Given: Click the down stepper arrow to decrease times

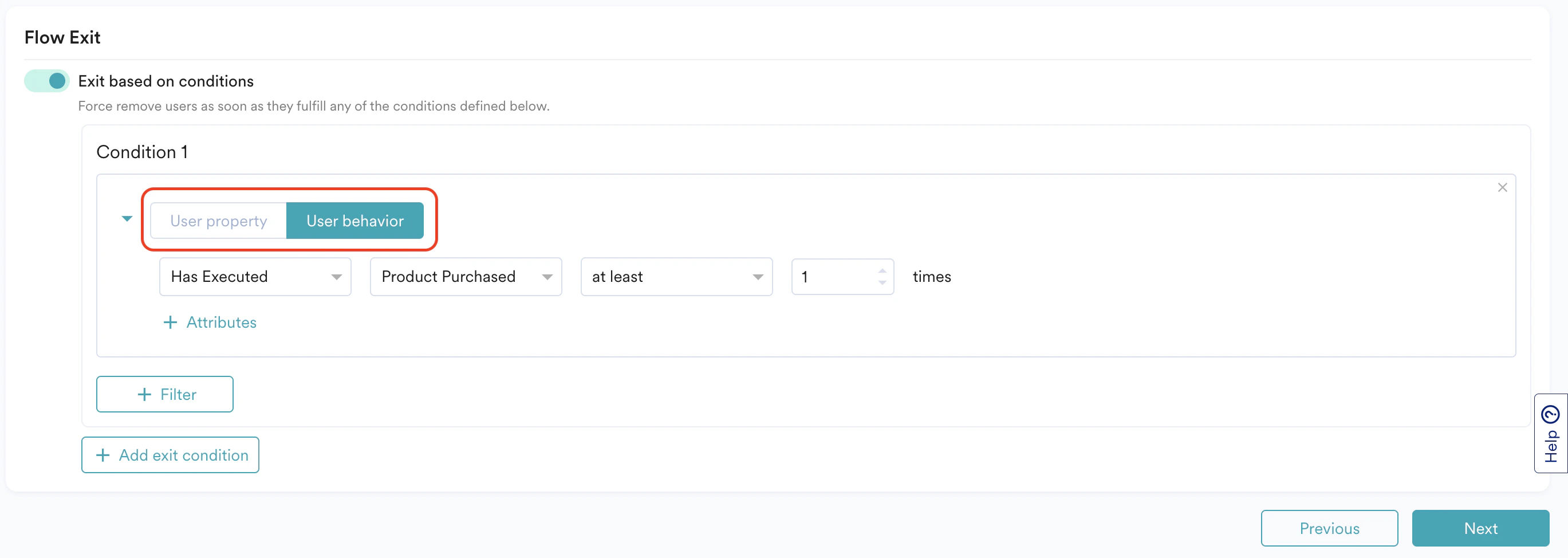Looking at the screenshot, I should click(x=882, y=282).
